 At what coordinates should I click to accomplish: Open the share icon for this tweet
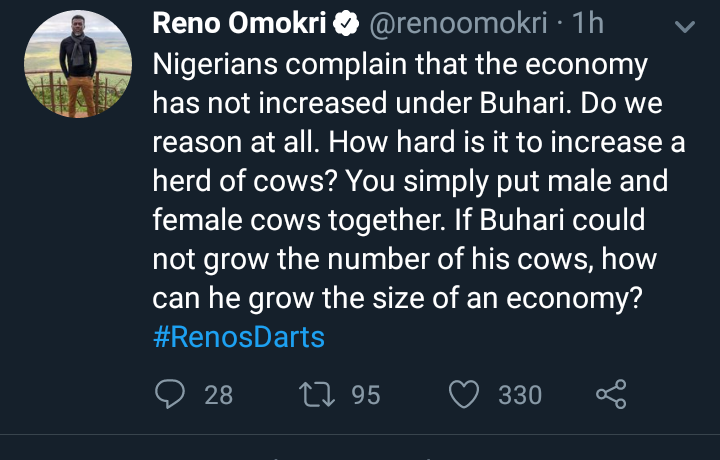coord(611,394)
